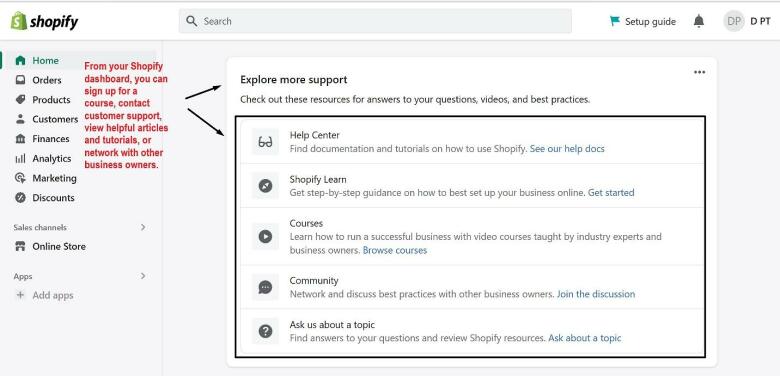Click the Help Center glasses icon
This screenshot has width=780, height=376.
[265, 142]
